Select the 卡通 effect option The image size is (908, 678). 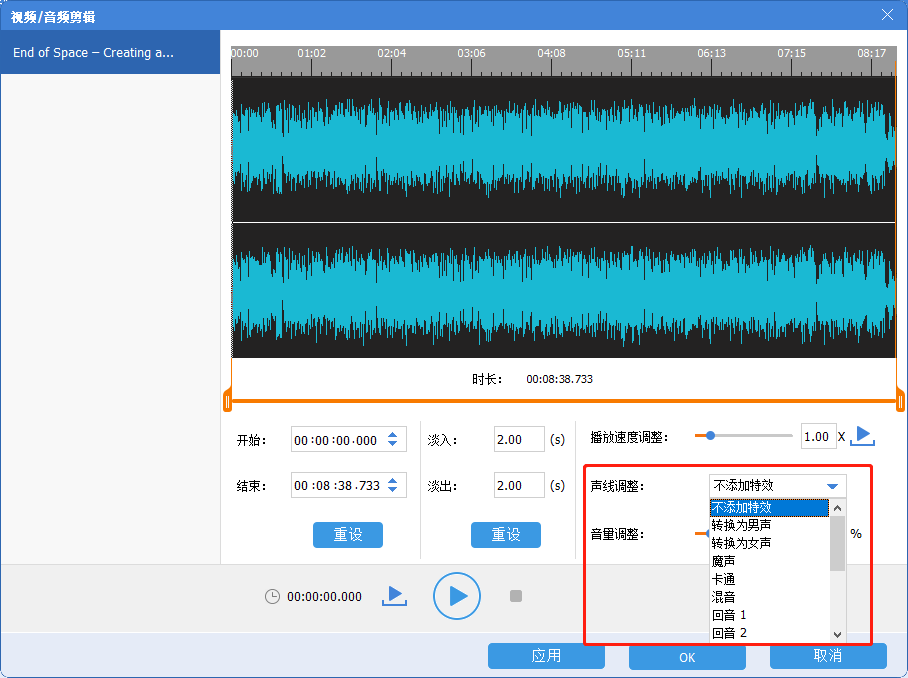click(x=769, y=579)
